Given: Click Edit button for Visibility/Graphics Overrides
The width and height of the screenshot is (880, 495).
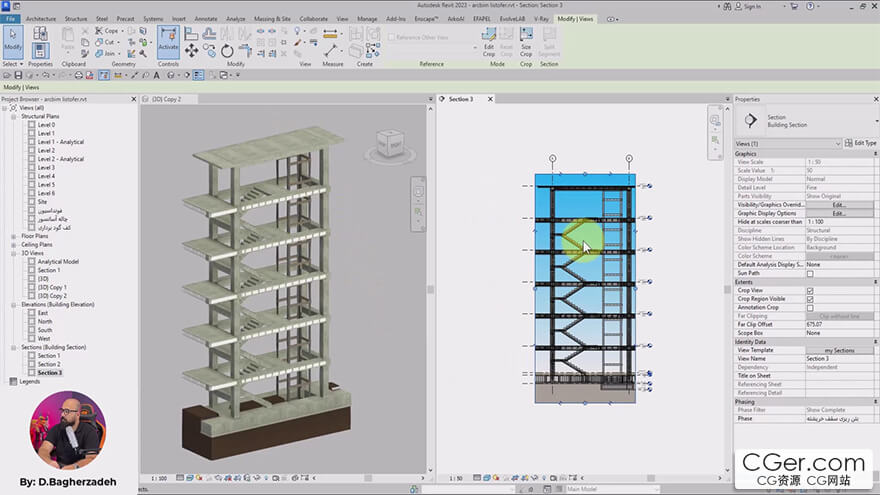Looking at the screenshot, I should (x=839, y=205).
